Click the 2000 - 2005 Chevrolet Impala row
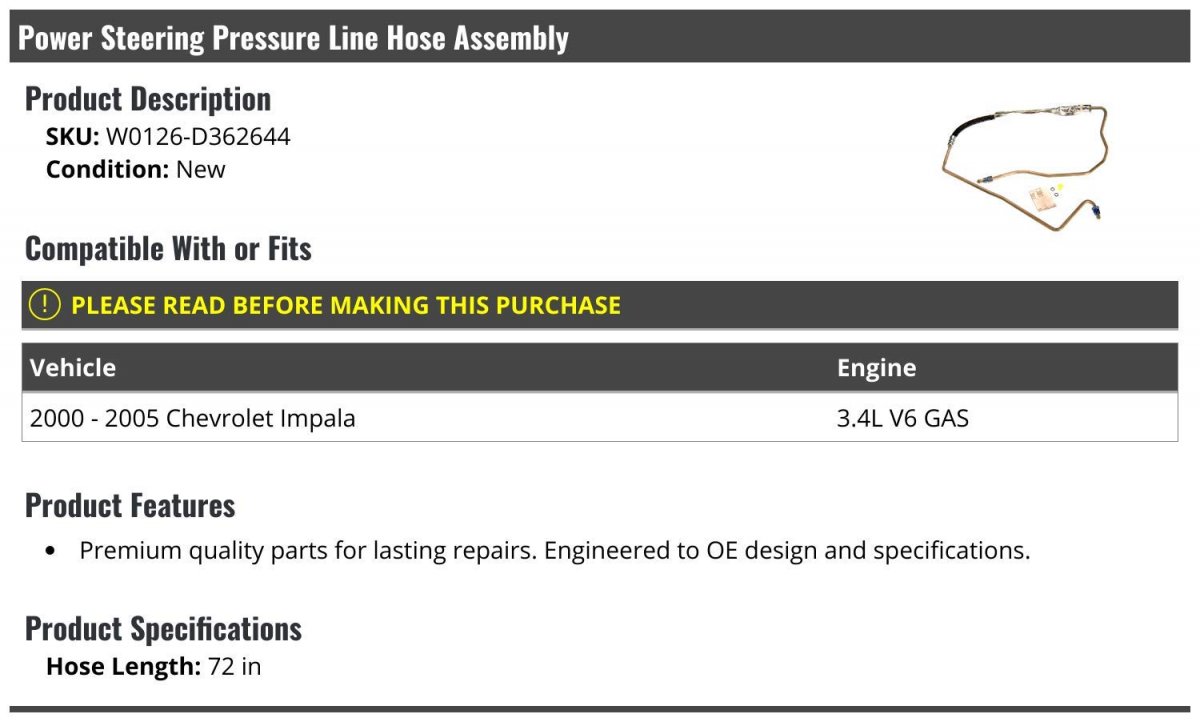The height and width of the screenshot is (722, 1200). 600,417
